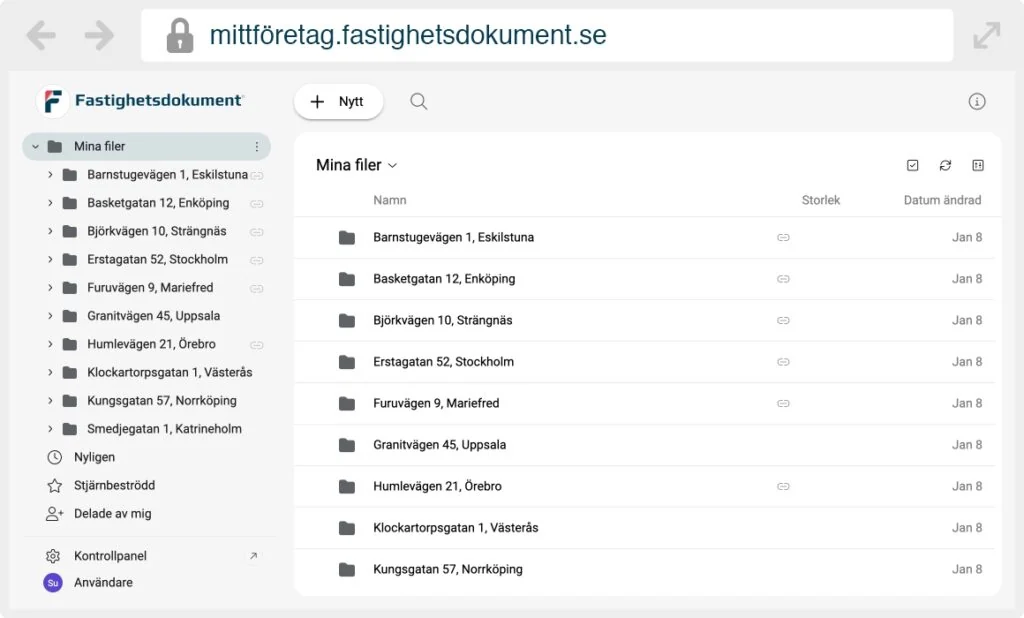
Task: Click share link icon for Barnstugevägen row
Action: [783, 238]
